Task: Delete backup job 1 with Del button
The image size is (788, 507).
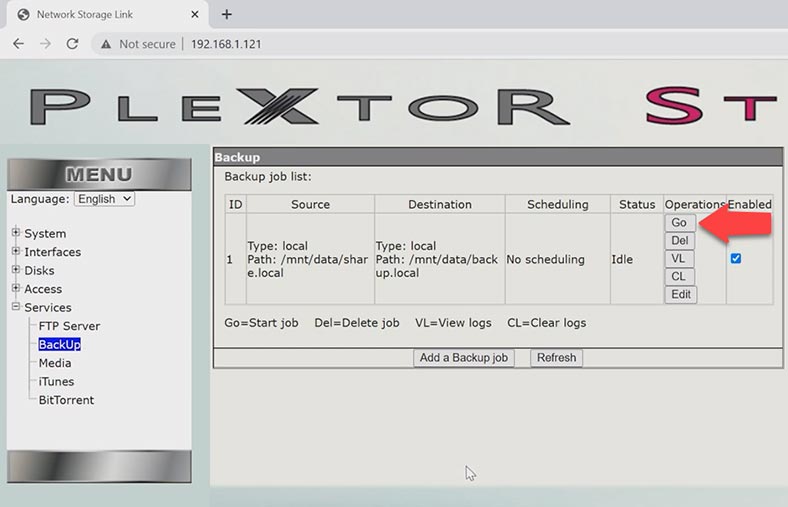Action: click(x=679, y=241)
